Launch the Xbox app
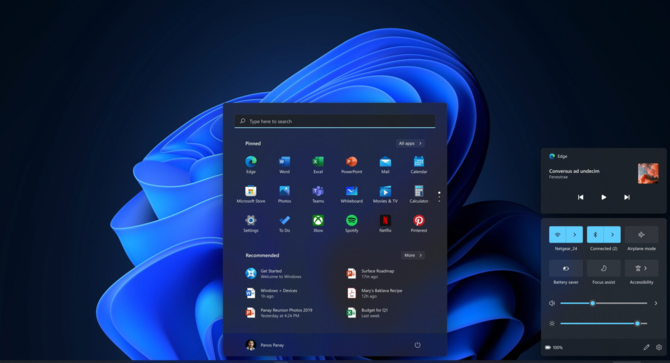The width and height of the screenshot is (670, 363). pos(318,223)
